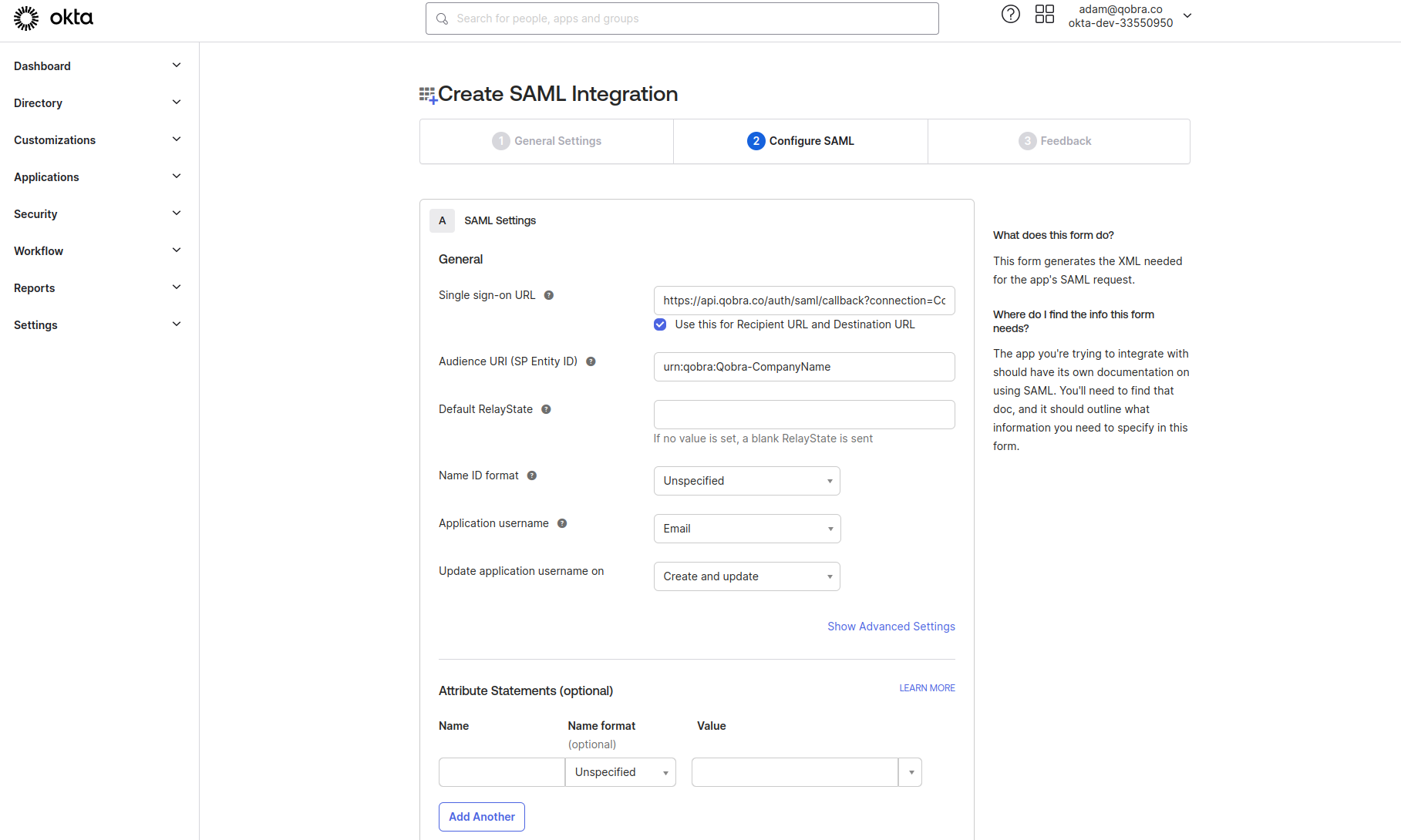Click the Single sign-on URL input field

(804, 301)
